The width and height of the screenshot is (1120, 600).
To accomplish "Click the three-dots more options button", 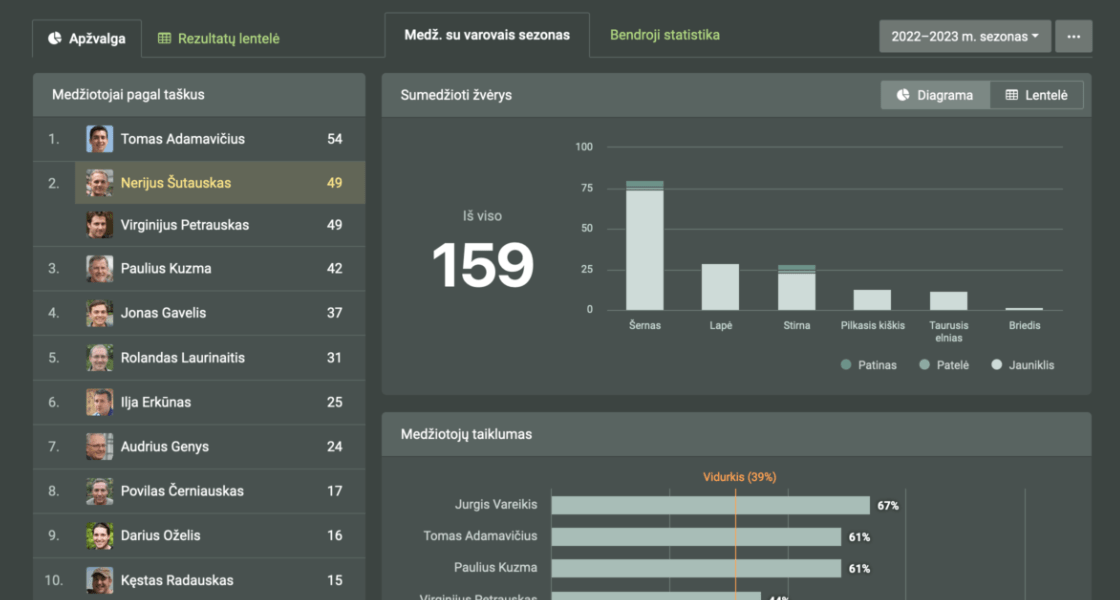I will click(1073, 37).
